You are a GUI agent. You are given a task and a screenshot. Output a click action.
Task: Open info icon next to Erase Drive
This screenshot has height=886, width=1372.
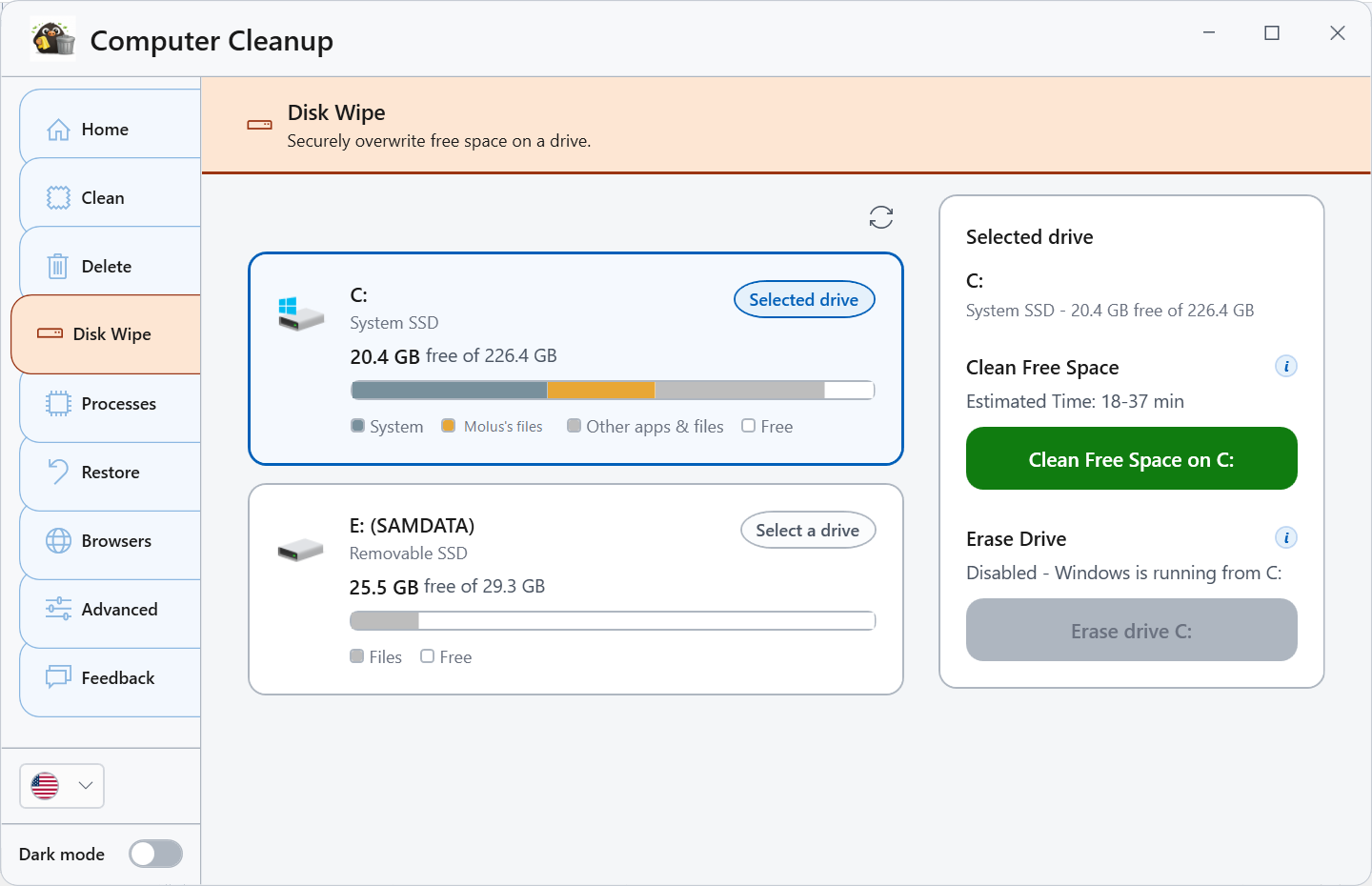pos(1286,537)
